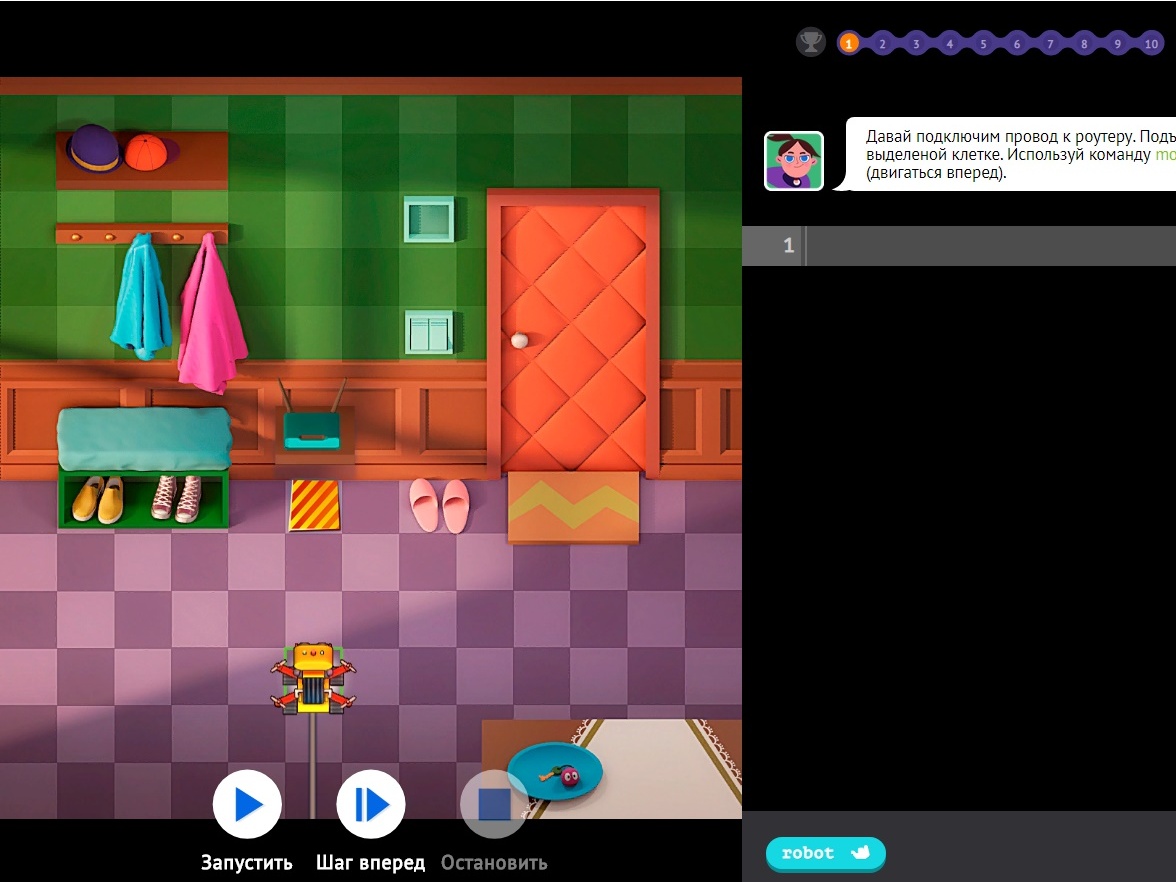Go to level 9 circle
Image resolution: width=1176 pixels, height=882 pixels.
coord(1118,43)
